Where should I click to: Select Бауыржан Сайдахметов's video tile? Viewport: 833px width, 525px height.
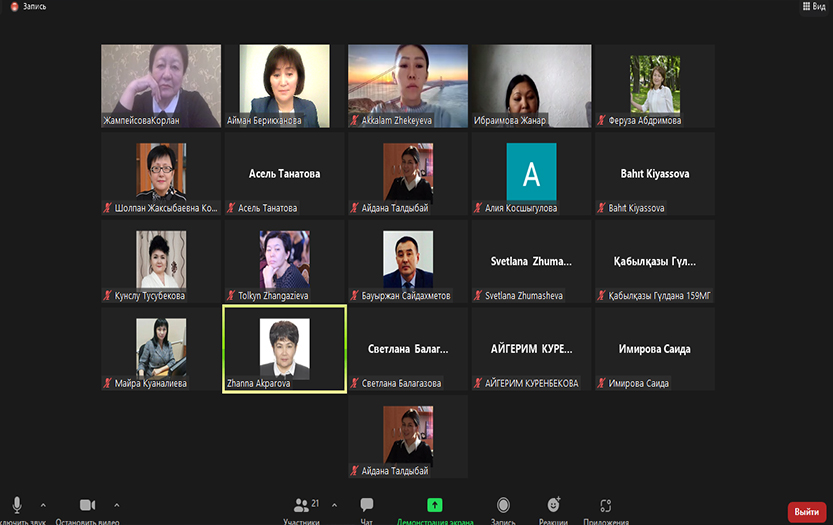tap(408, 261)
